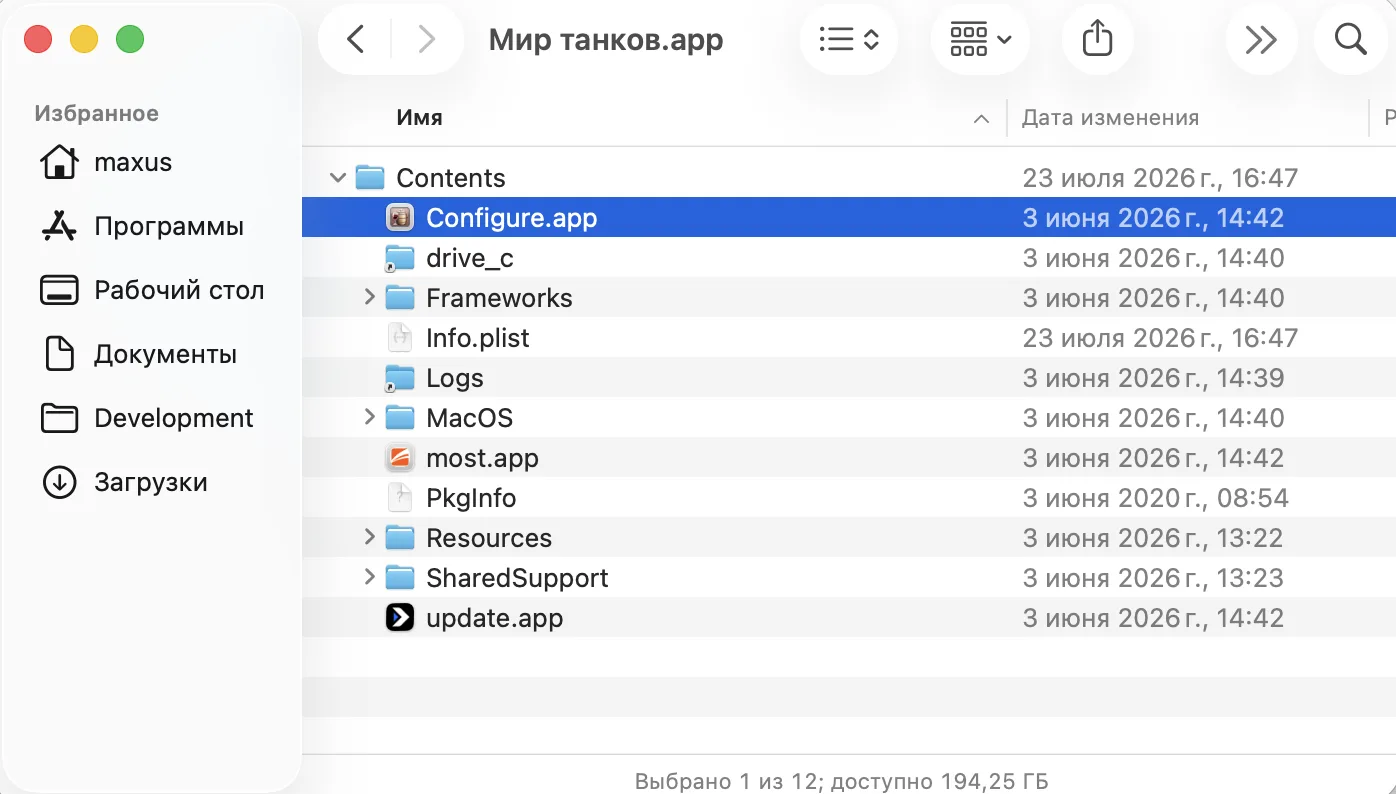1396x794 pixels.
Task: Click the most.app file name
Action: click(482, 458)
